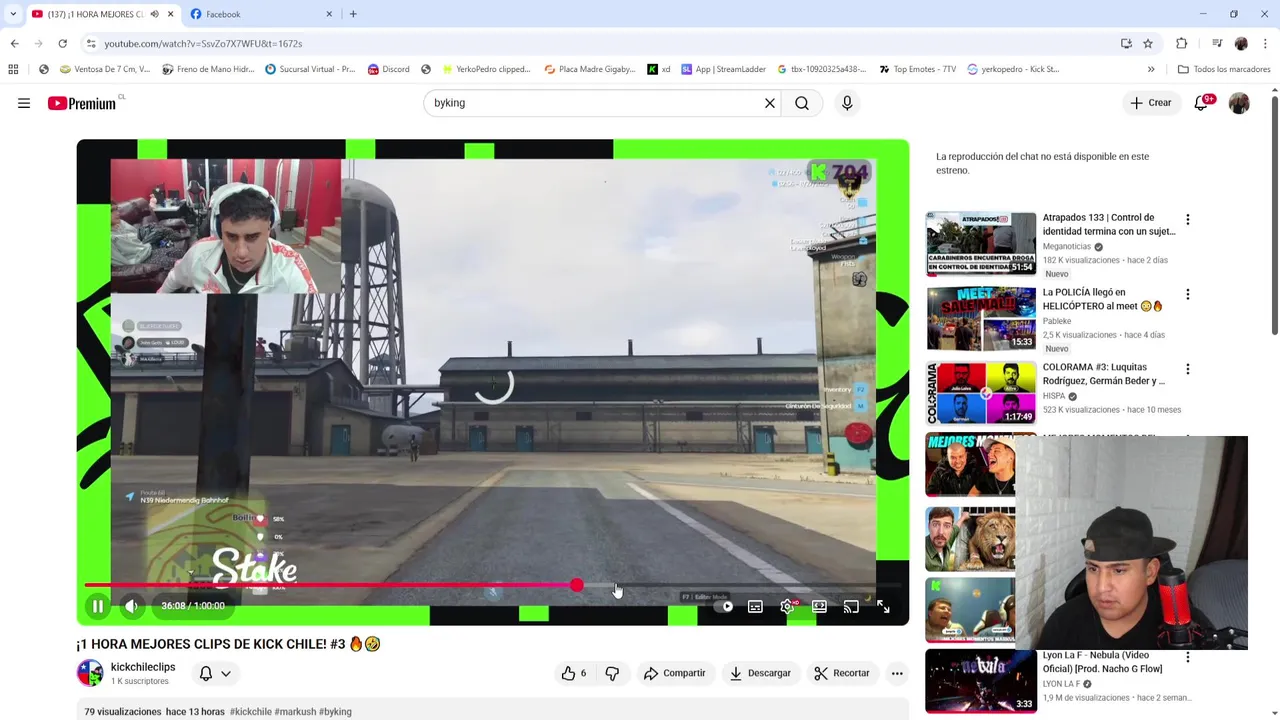Viewport: 1280px width, 720px height.
Task: Open options menu for Lyon La F video
Action: point(1188,658)
